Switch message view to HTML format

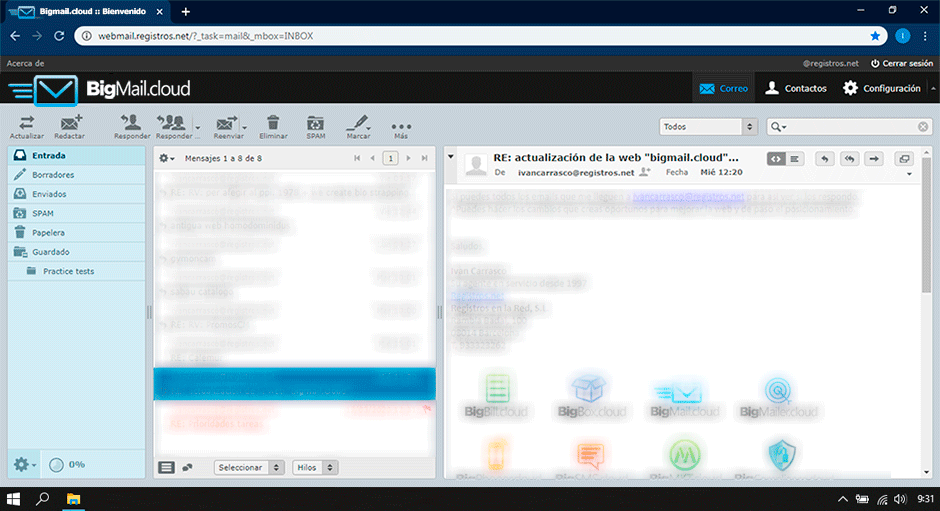tap(777, 158)
